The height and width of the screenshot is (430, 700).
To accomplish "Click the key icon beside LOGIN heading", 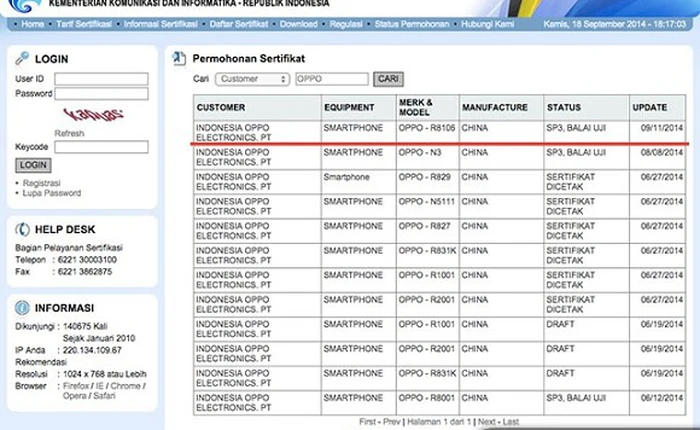I will pyautogui.click(x=23, y=60).
